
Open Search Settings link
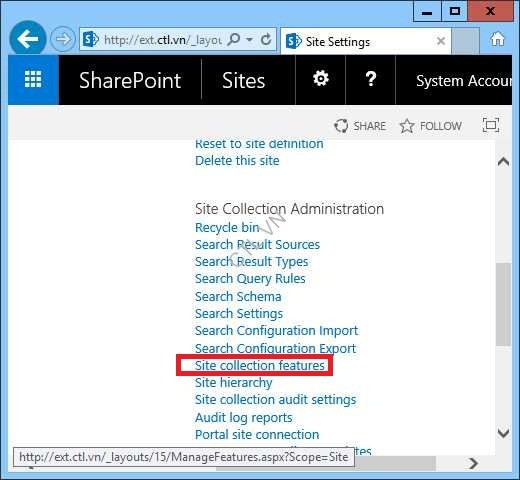pos(239,314)
